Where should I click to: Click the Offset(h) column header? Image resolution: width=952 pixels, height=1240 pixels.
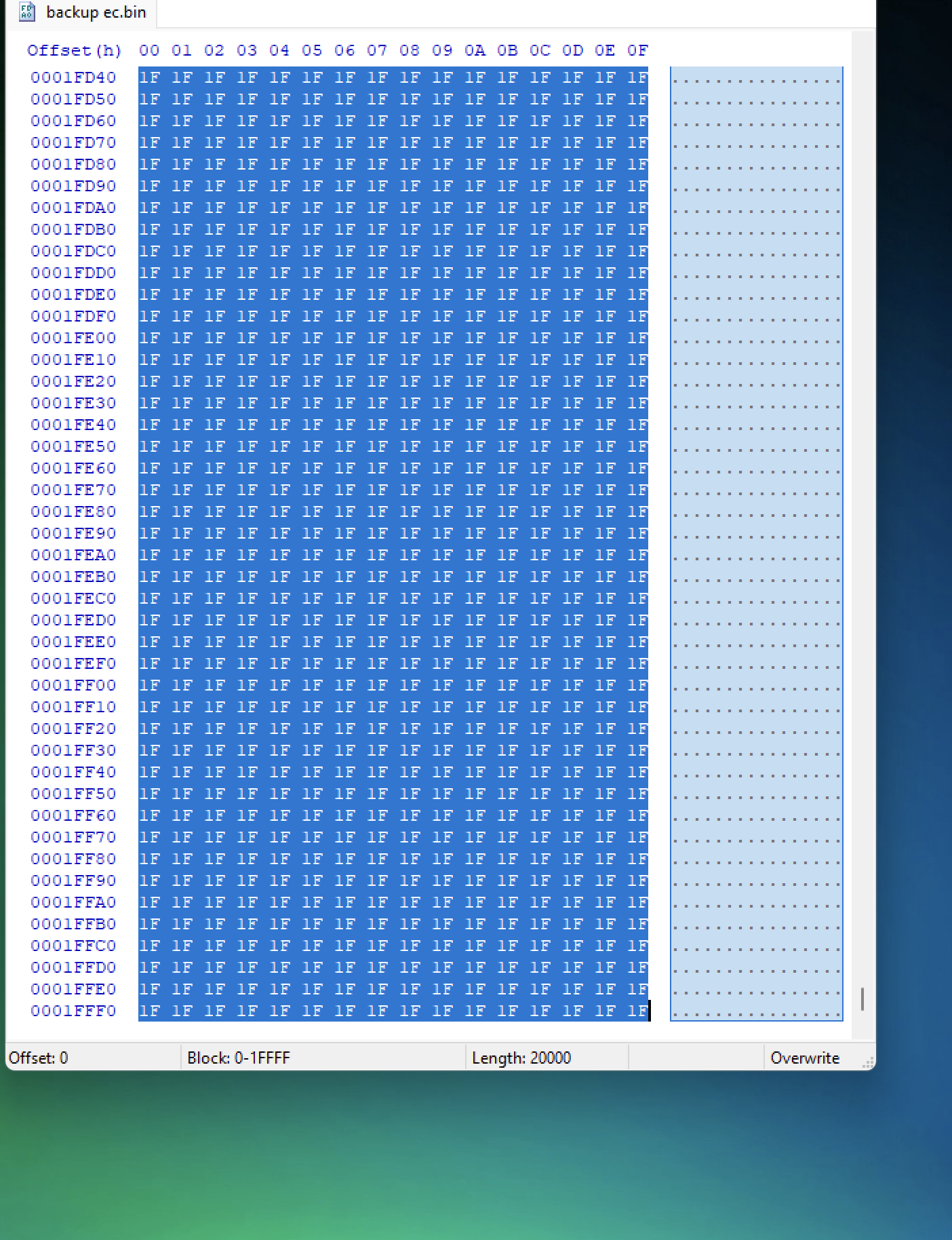75,50
